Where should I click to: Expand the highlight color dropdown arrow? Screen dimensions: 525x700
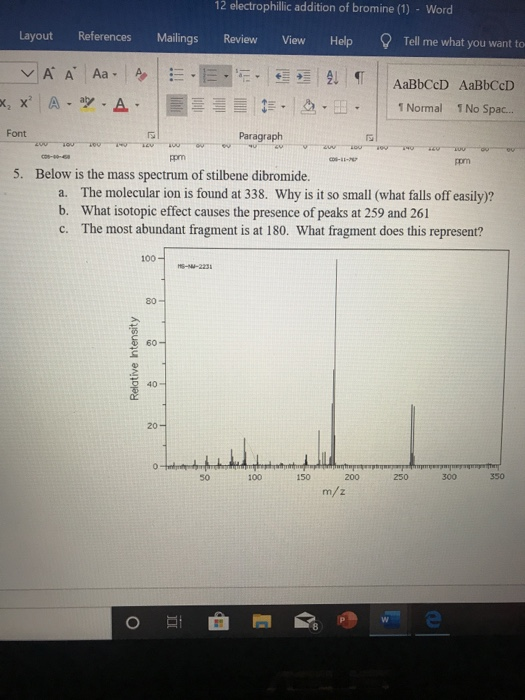pyautogui.click(x=103, y=105)
